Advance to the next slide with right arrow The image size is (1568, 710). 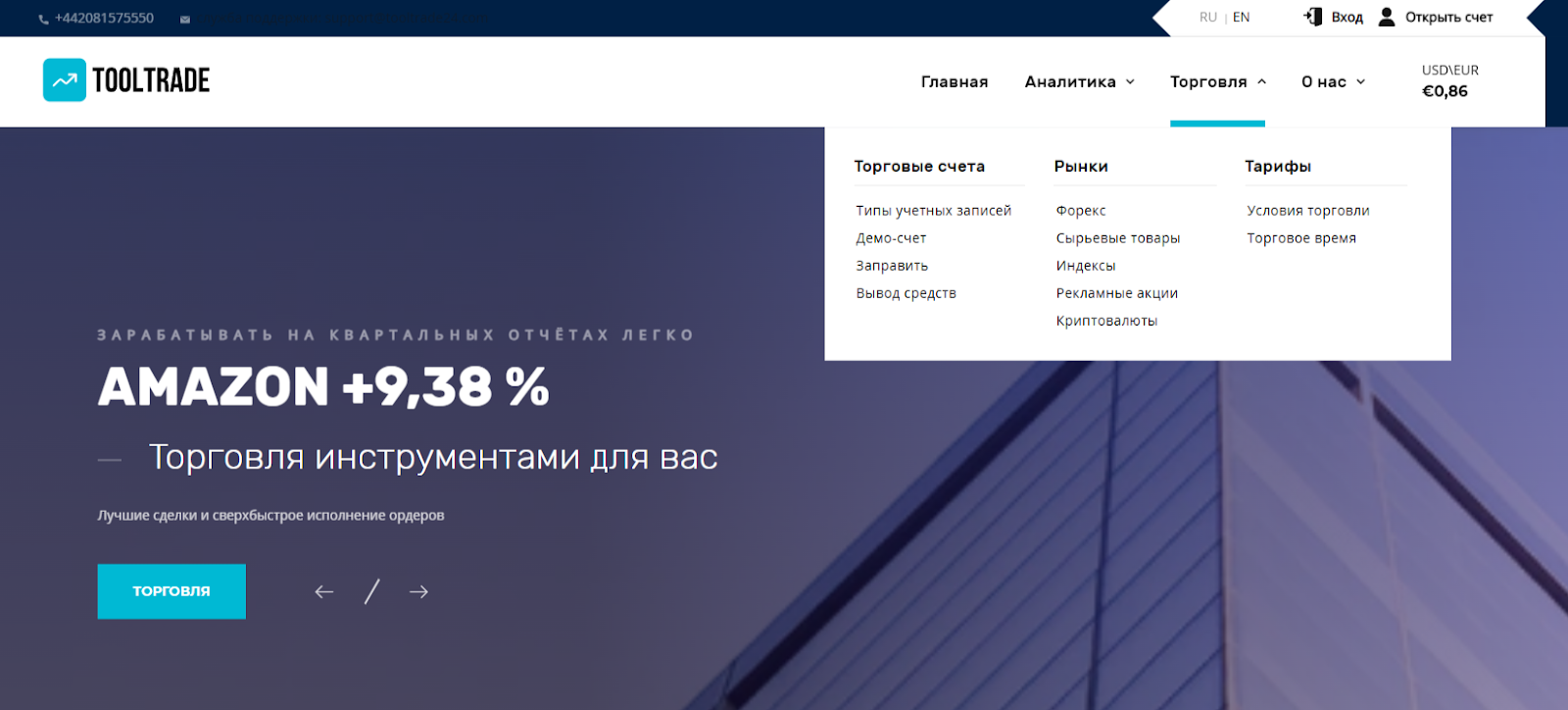(x=418, y=591)
